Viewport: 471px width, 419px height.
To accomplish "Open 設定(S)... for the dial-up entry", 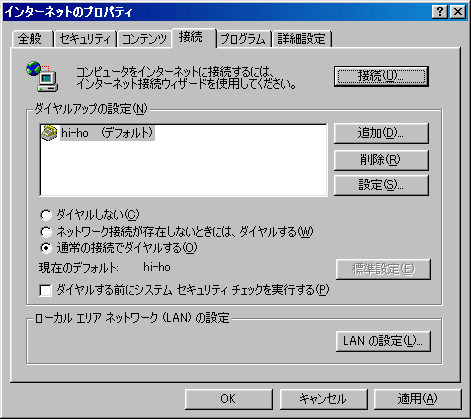I will click(x=381, y=185).
